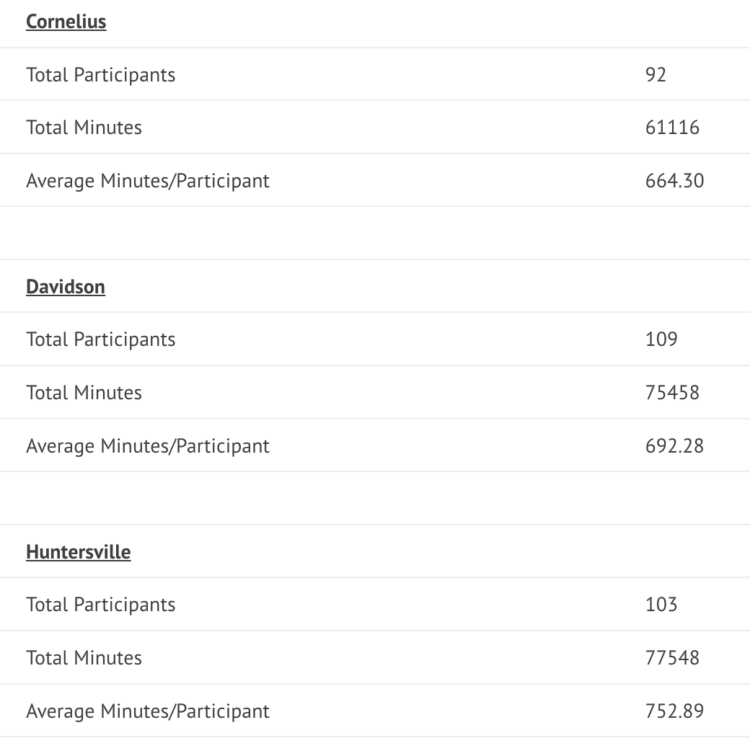Click Cornelius total minutes value 61116
Viewport: 750px width, 738px height.
click(673, 128)
